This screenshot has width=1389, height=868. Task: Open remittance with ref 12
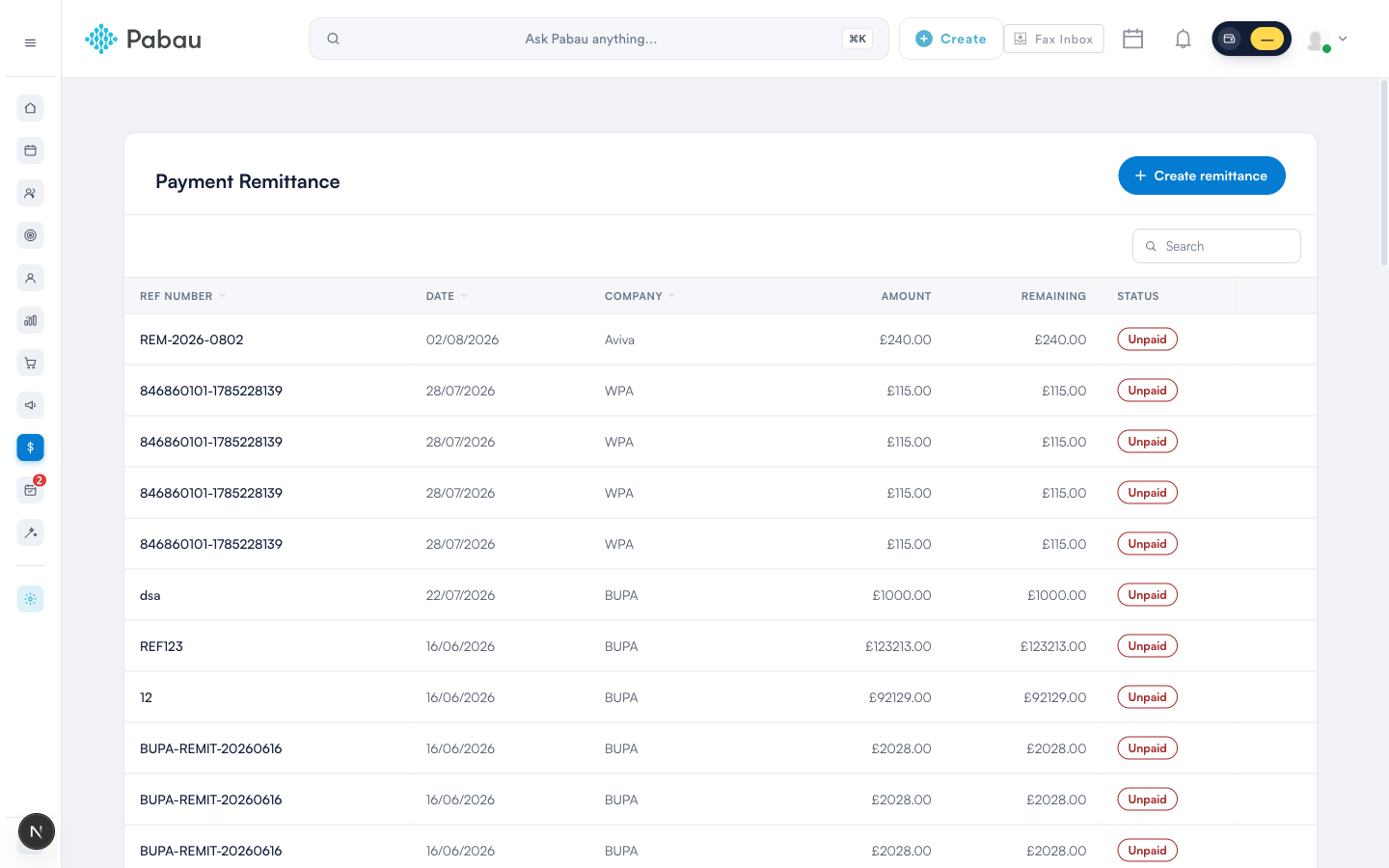point(146,697)
